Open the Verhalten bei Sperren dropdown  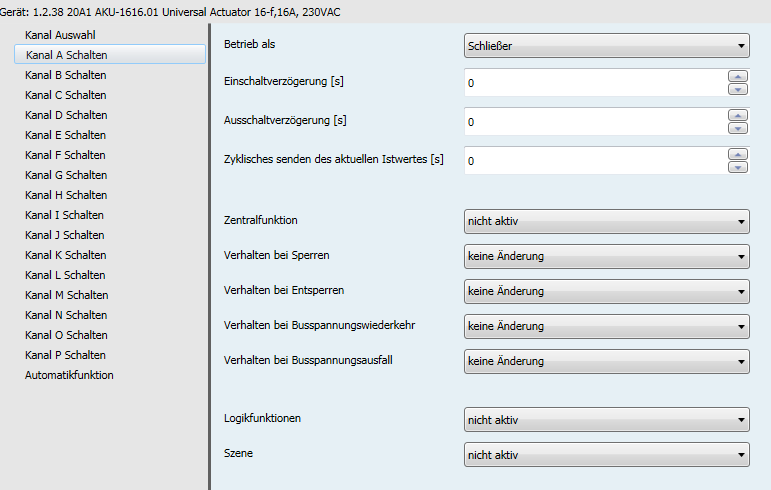tap(606, 257)
